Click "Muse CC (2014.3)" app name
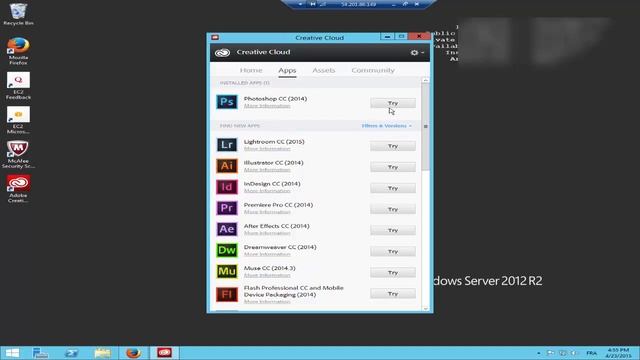 (x=269, y=268)
